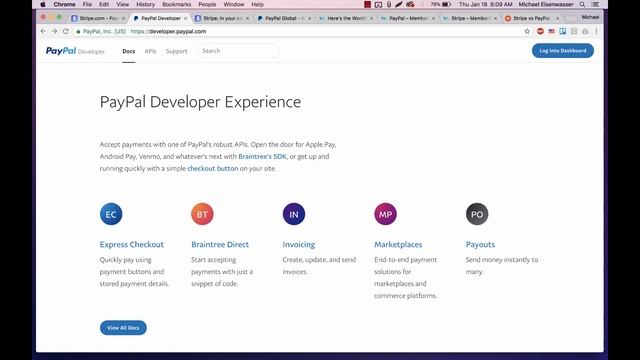
Task: Select the APIs navigation tab
Action: [150, 51]
